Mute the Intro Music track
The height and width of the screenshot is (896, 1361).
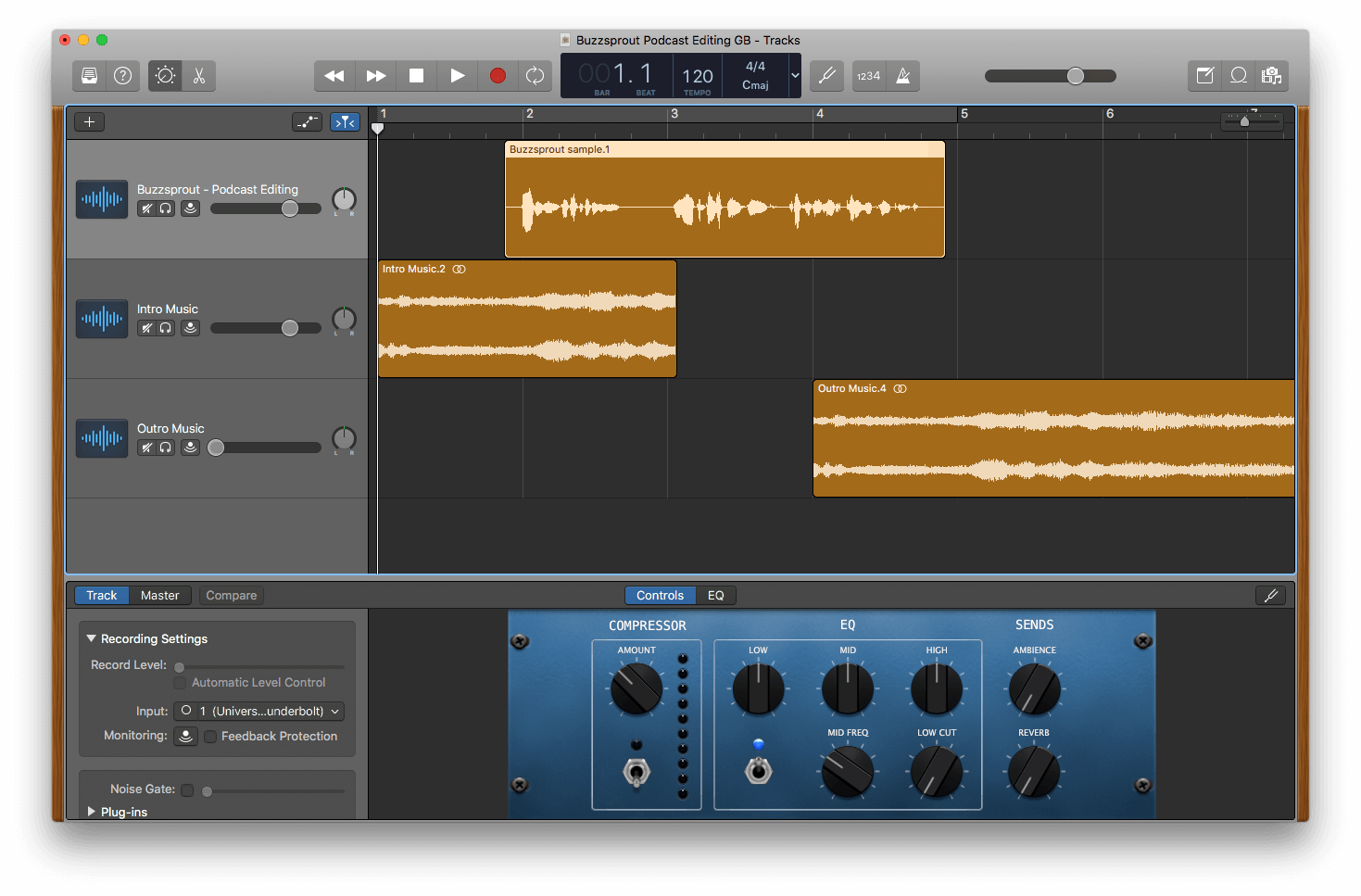coord(147,327)
